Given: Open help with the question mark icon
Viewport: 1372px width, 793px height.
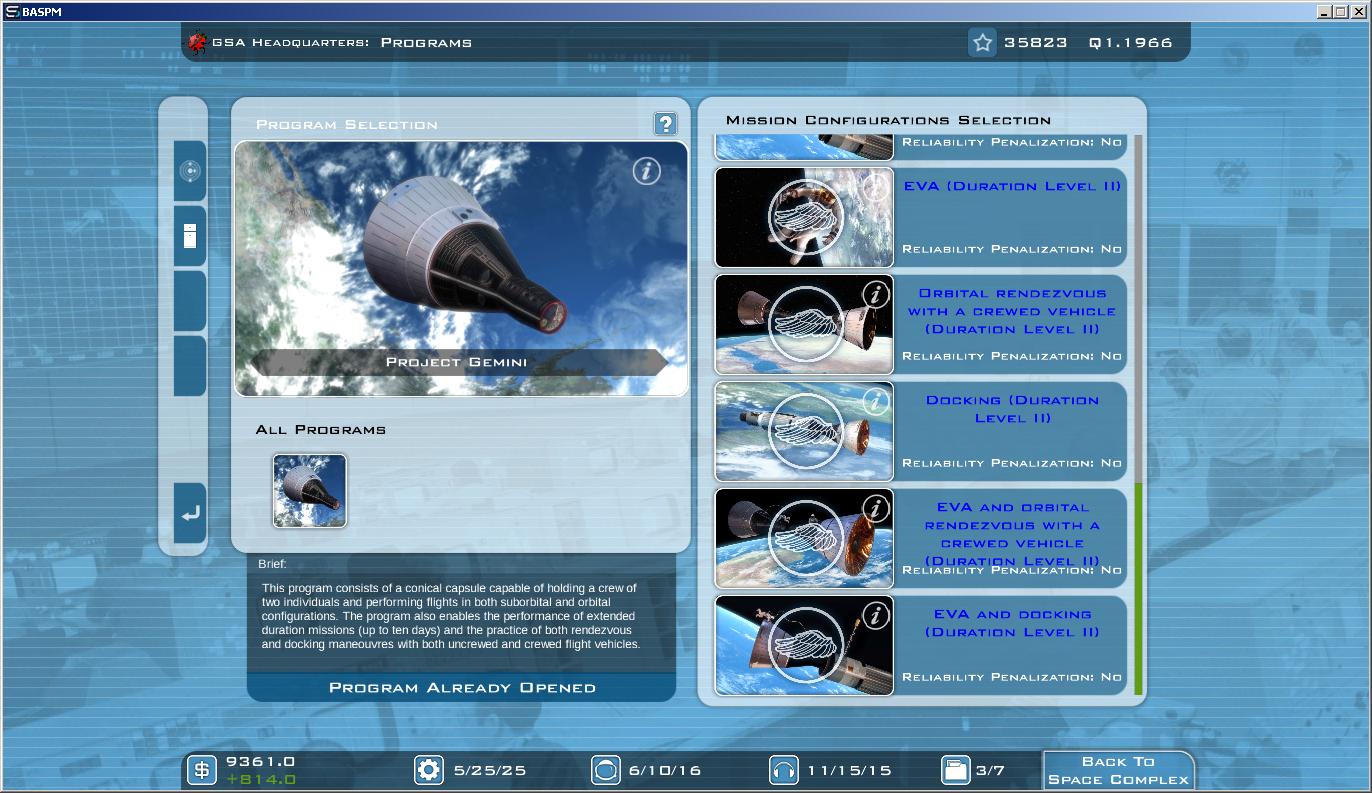Looking at the screenshot, I should point(665,123).
